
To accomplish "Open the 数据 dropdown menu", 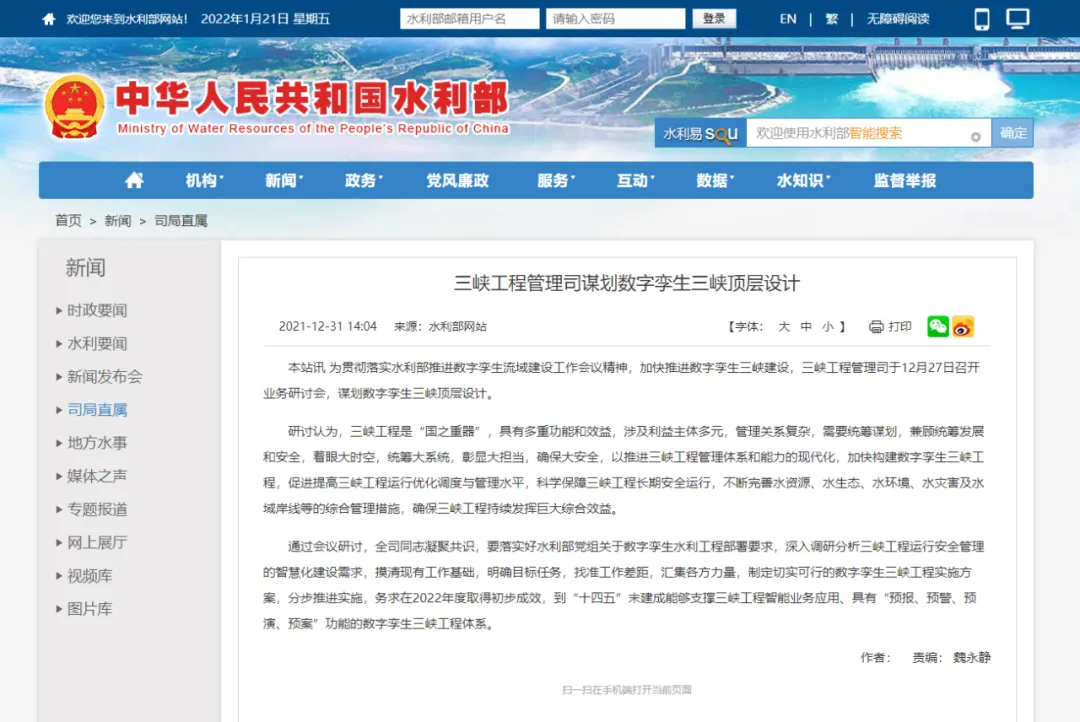I will [714, 181].
